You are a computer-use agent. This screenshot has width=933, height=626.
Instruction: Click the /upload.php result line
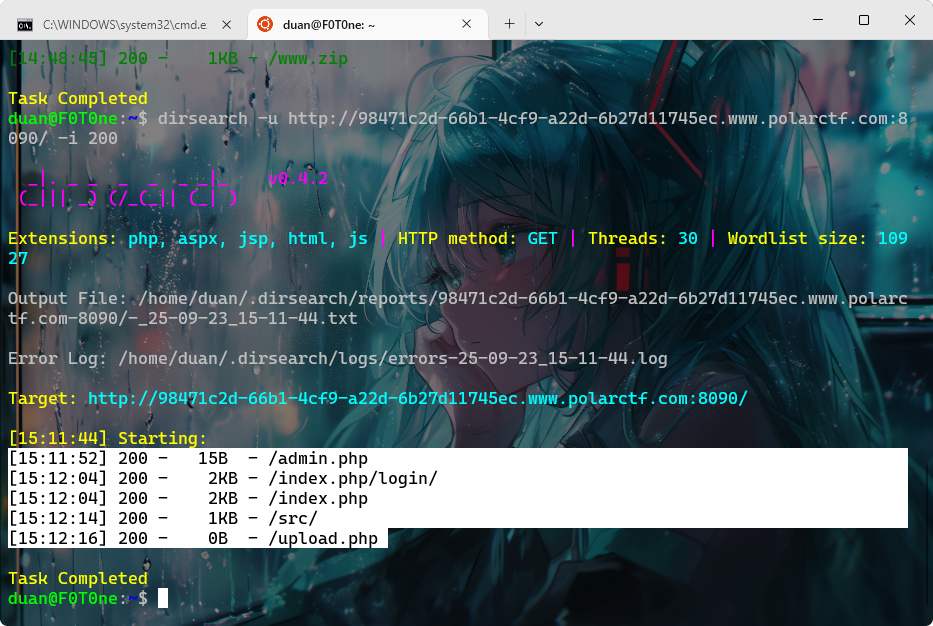click(x=193, y=538)
